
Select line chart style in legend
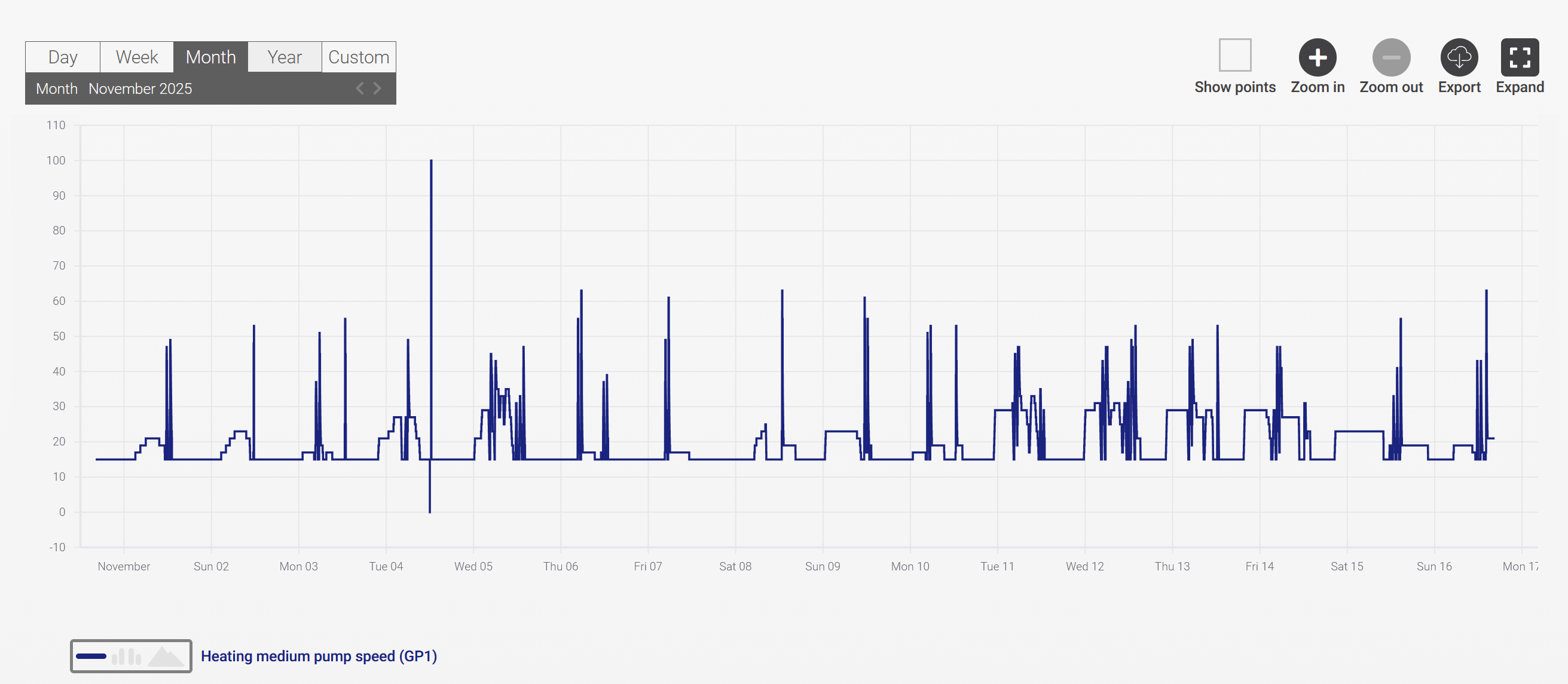[91, 656]
